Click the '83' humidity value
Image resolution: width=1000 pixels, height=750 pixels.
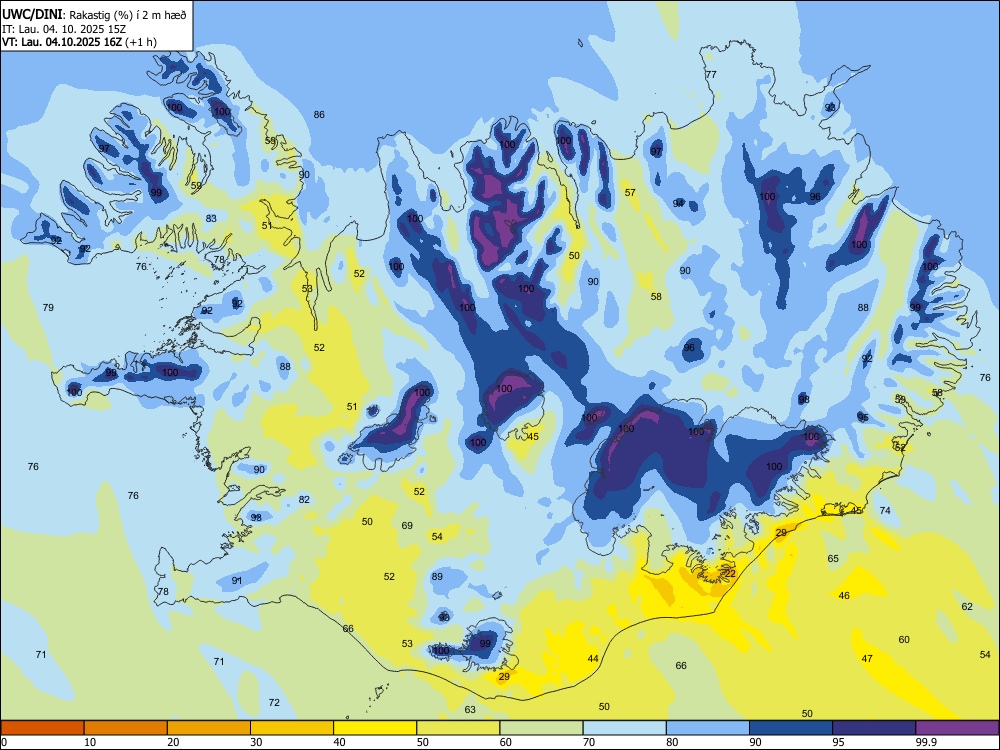click(211, 218)
